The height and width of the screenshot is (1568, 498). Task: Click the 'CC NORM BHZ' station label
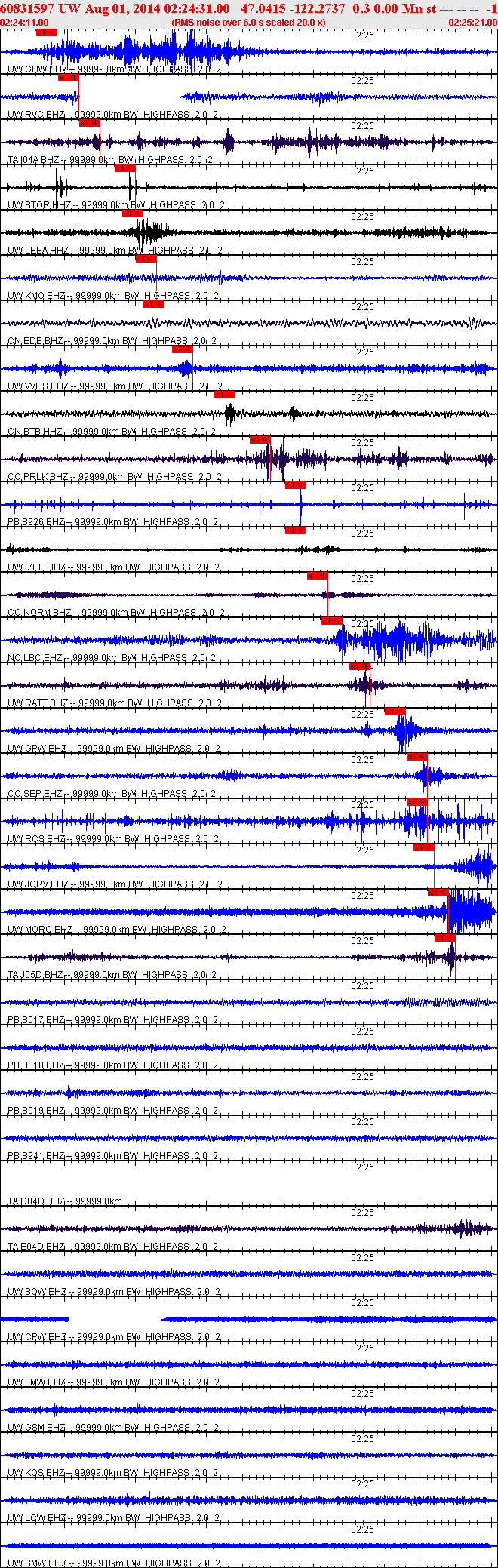point(39,613)
